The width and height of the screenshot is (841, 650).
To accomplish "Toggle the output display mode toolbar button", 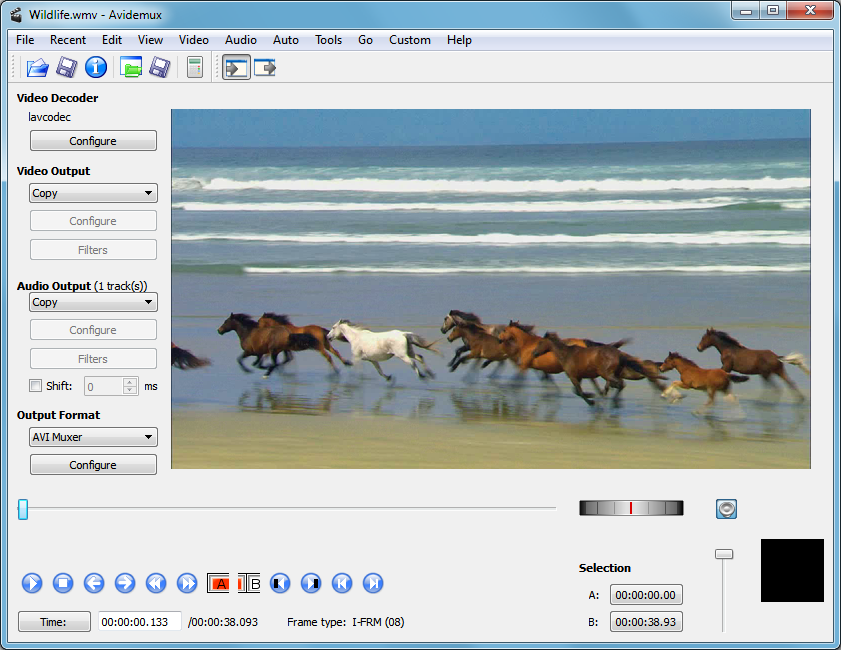I will tap(265, 68).
